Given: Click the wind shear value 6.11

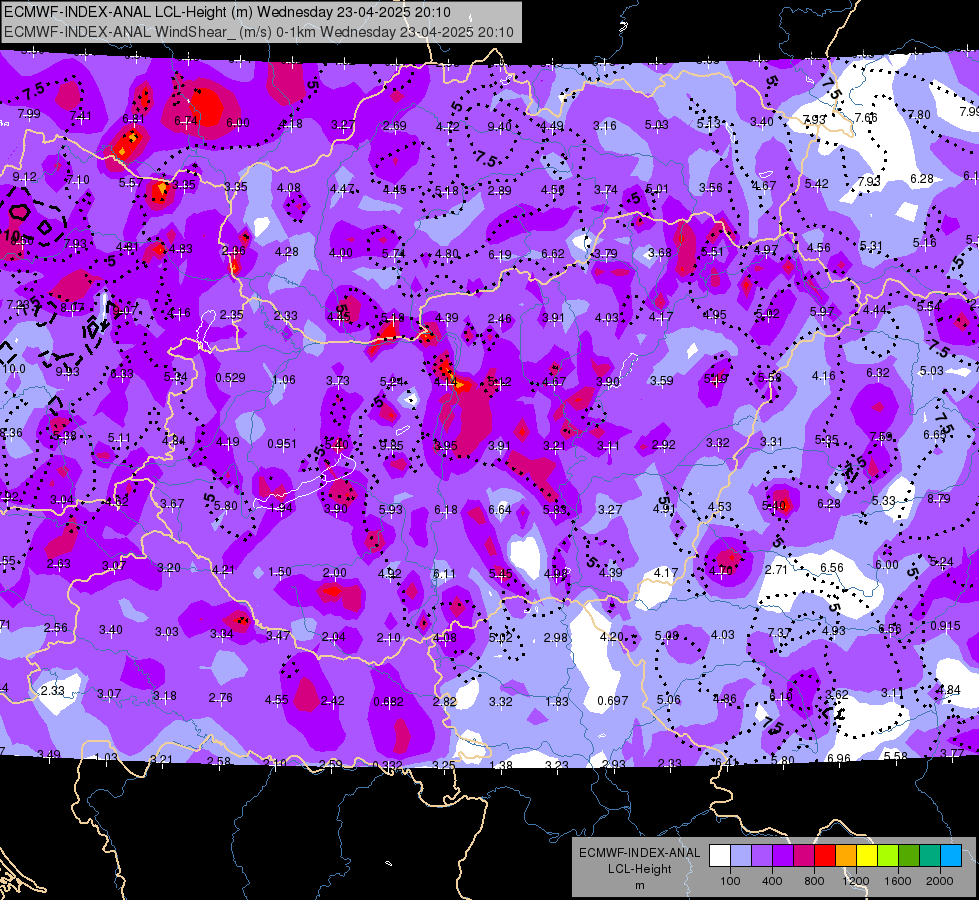Looking at the screenshot, I should pyautogui.click(x=444, y=573).
